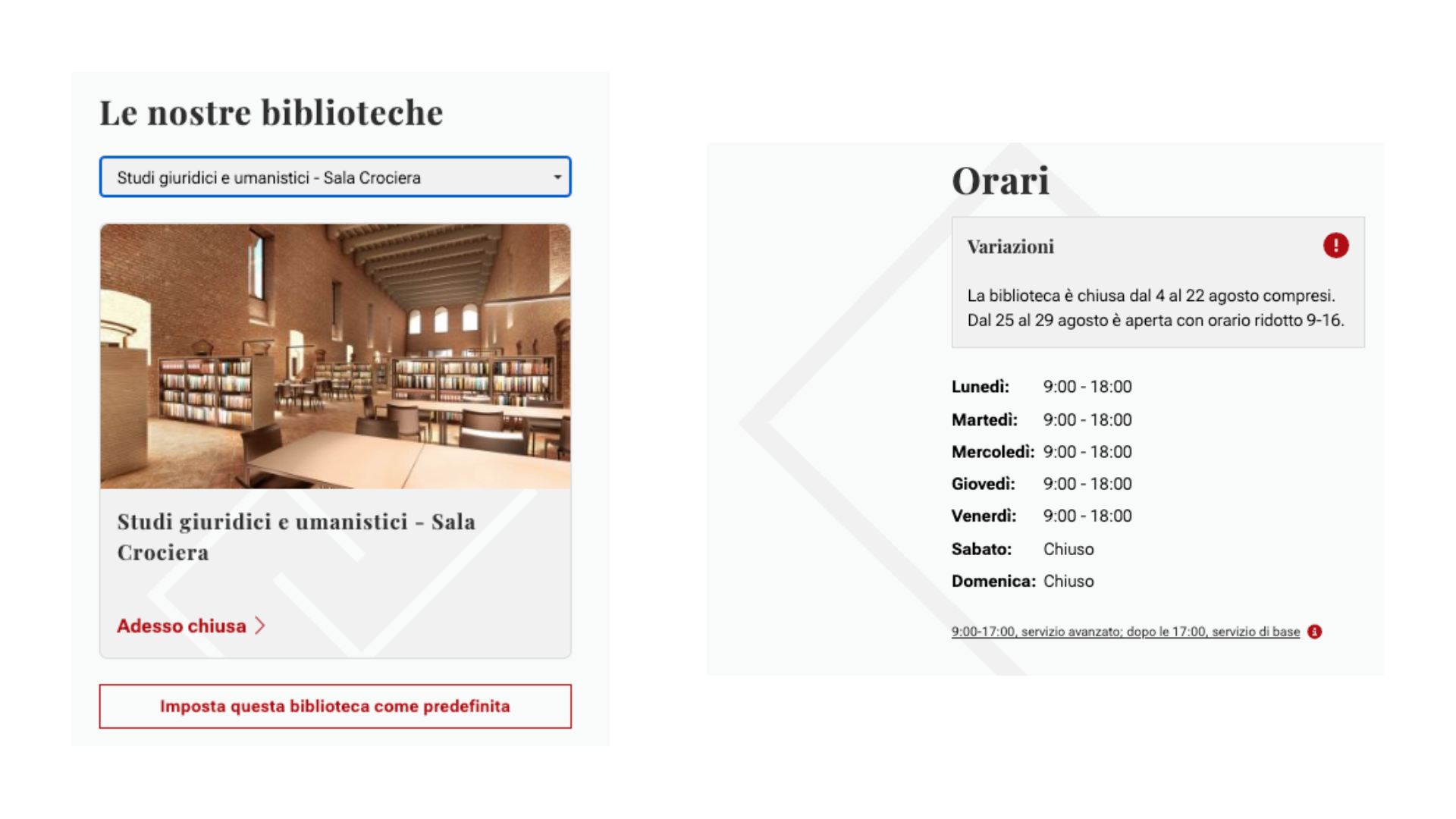Click the Le nostre biblioteche heading
The width and height of the screenshot is (1456, 819).
[271, 113]
